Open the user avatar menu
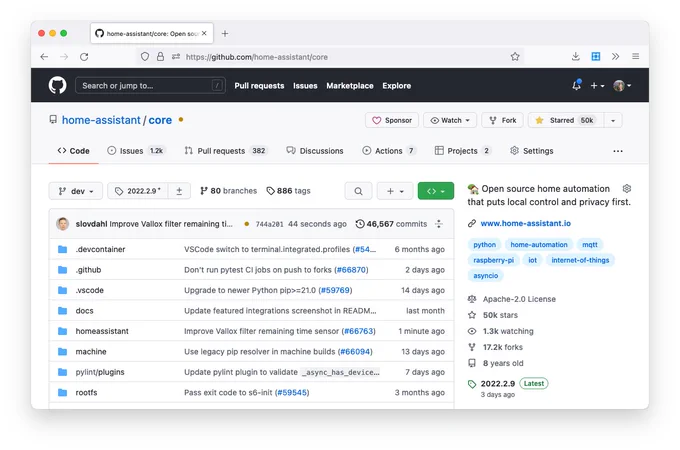680x450 pixels. (622, 86)
